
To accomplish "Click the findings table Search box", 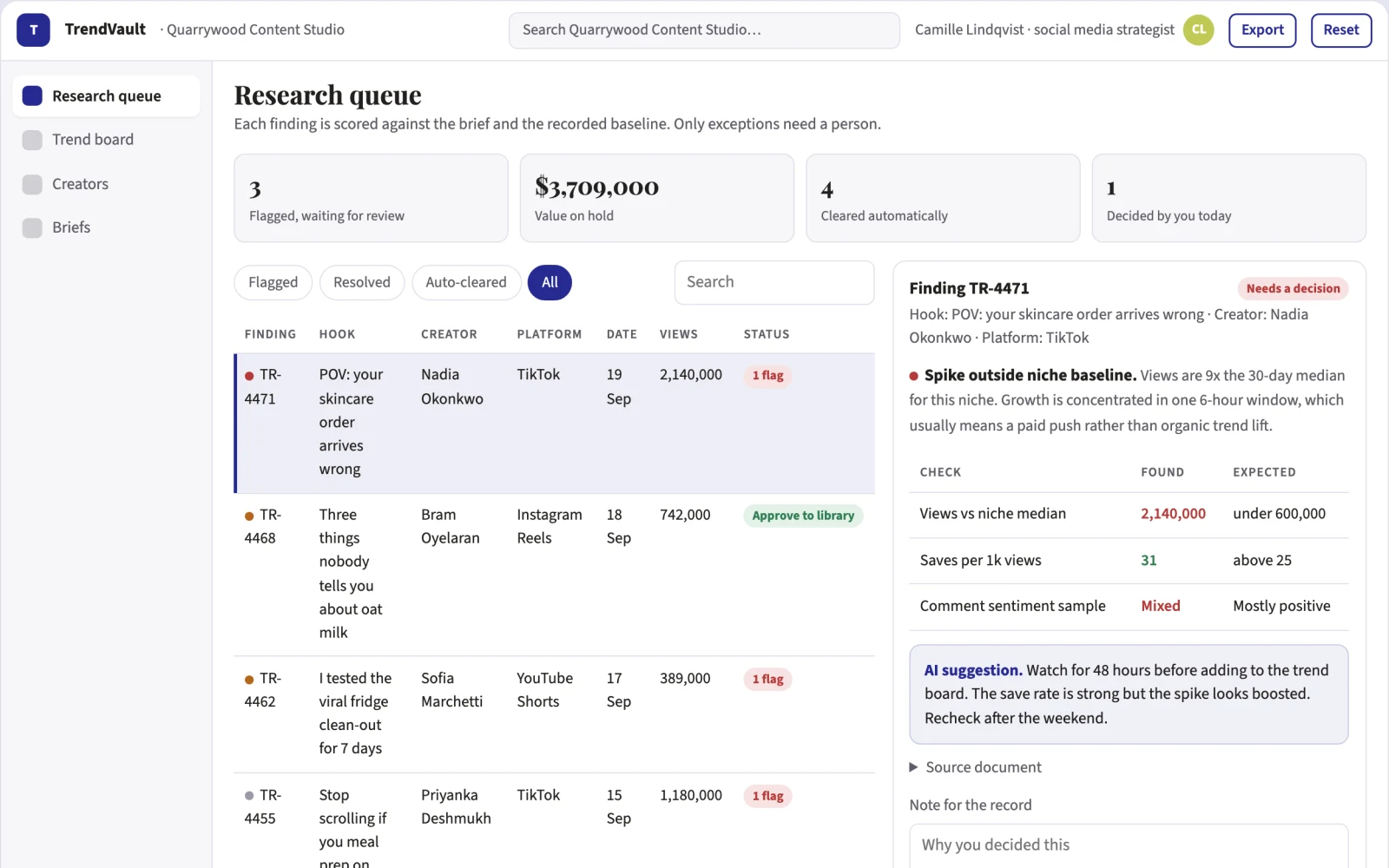I will (x=774, y=282).
